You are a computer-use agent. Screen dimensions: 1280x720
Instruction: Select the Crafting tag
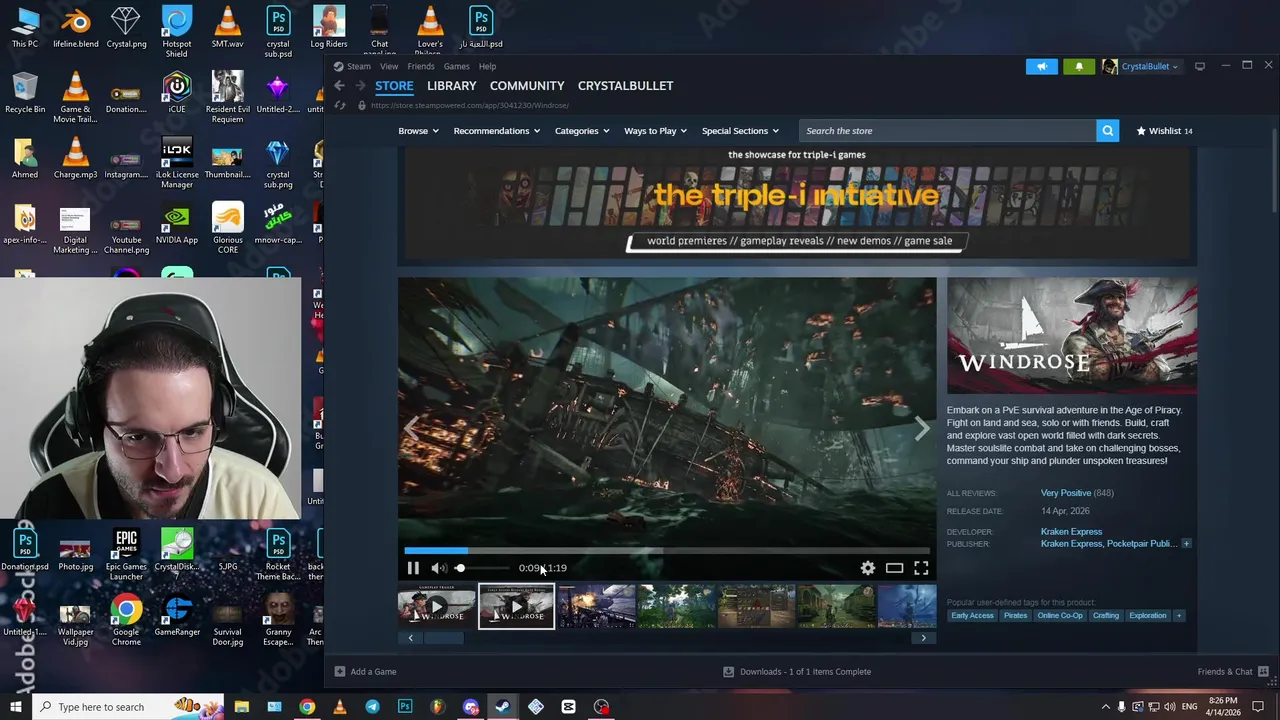(x=1106, y=616)
